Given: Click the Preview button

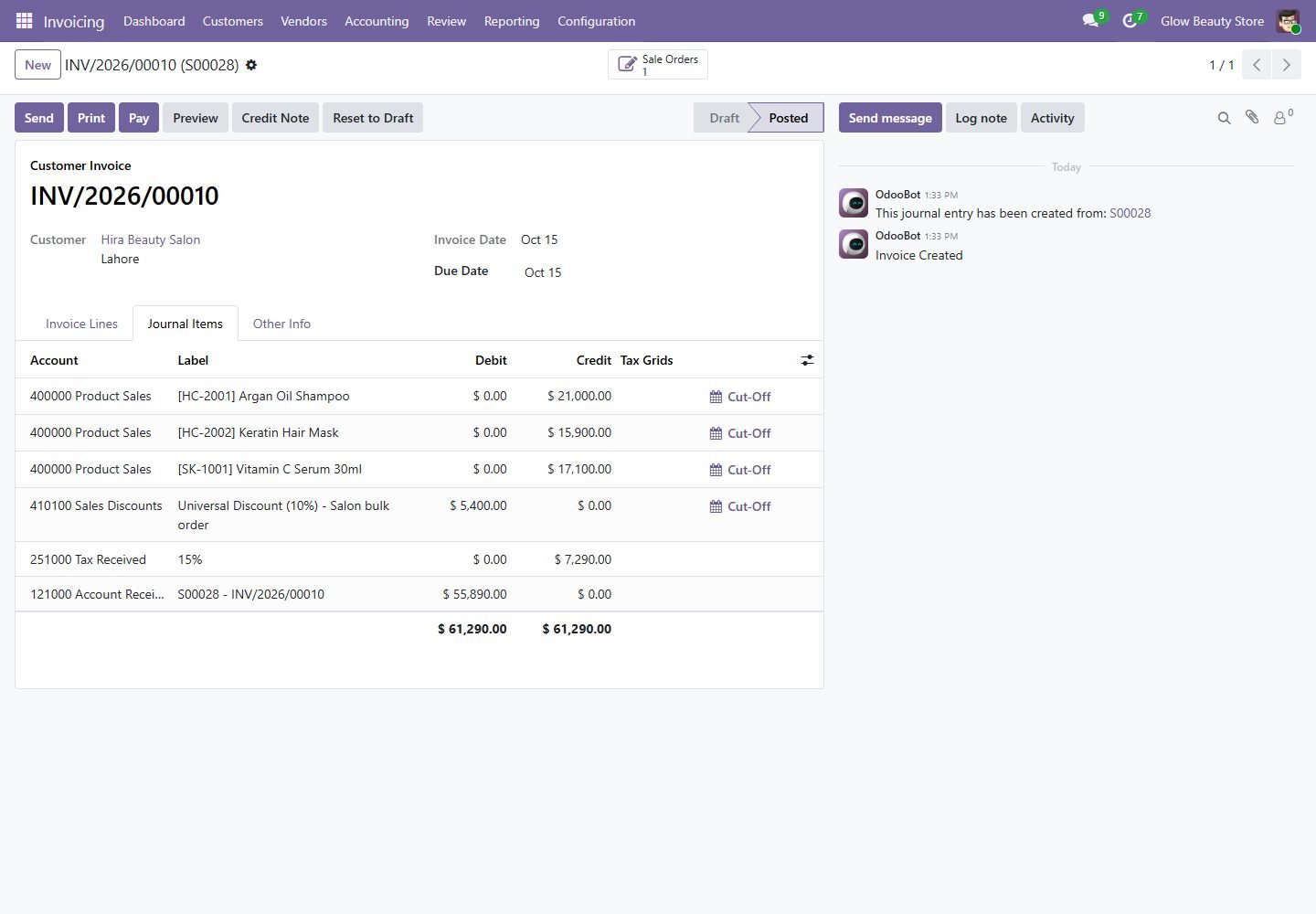Looking at the screenshot, I should tap(196, 118).
